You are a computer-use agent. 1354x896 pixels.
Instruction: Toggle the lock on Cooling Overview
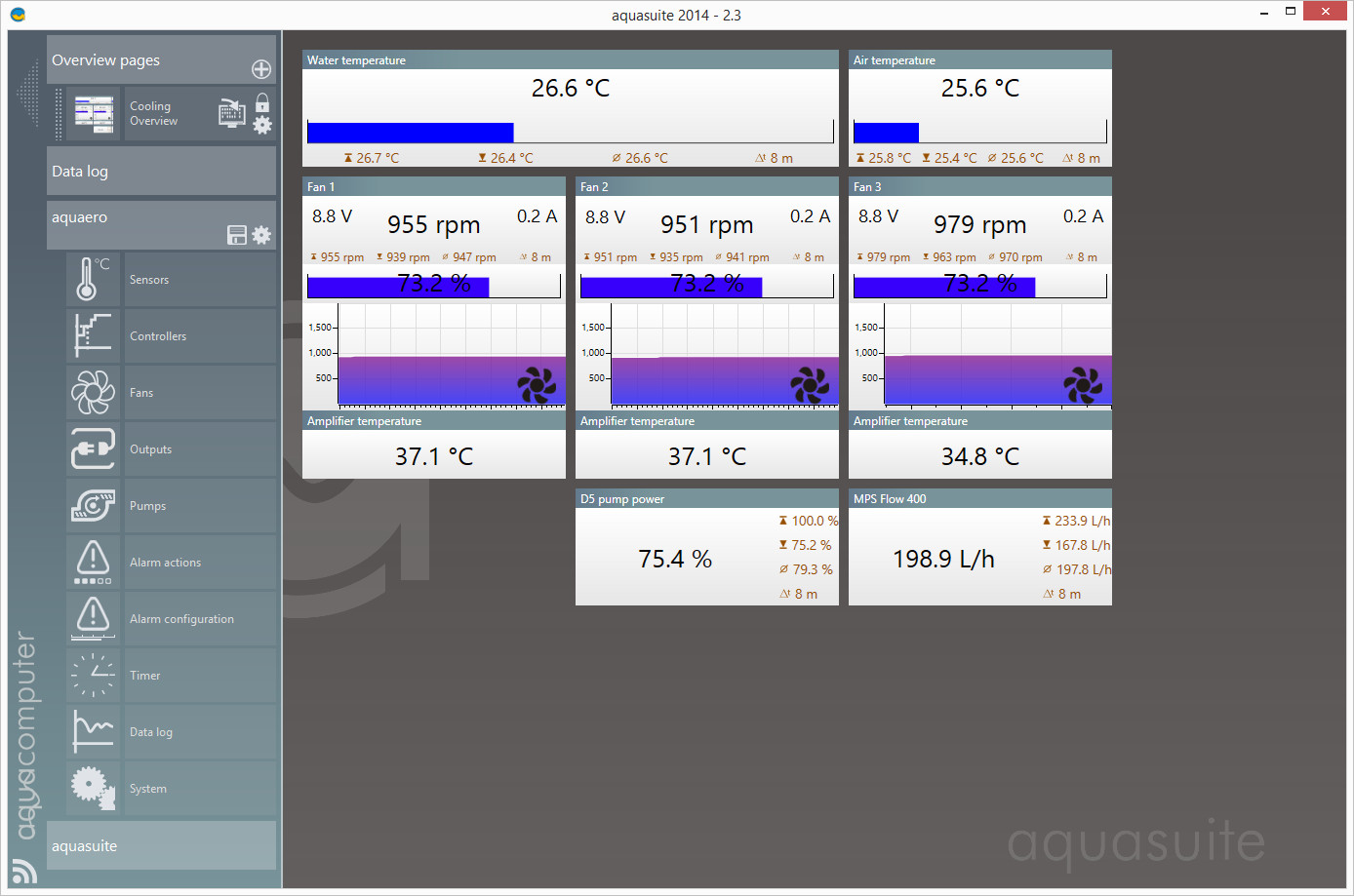[262, 102]
